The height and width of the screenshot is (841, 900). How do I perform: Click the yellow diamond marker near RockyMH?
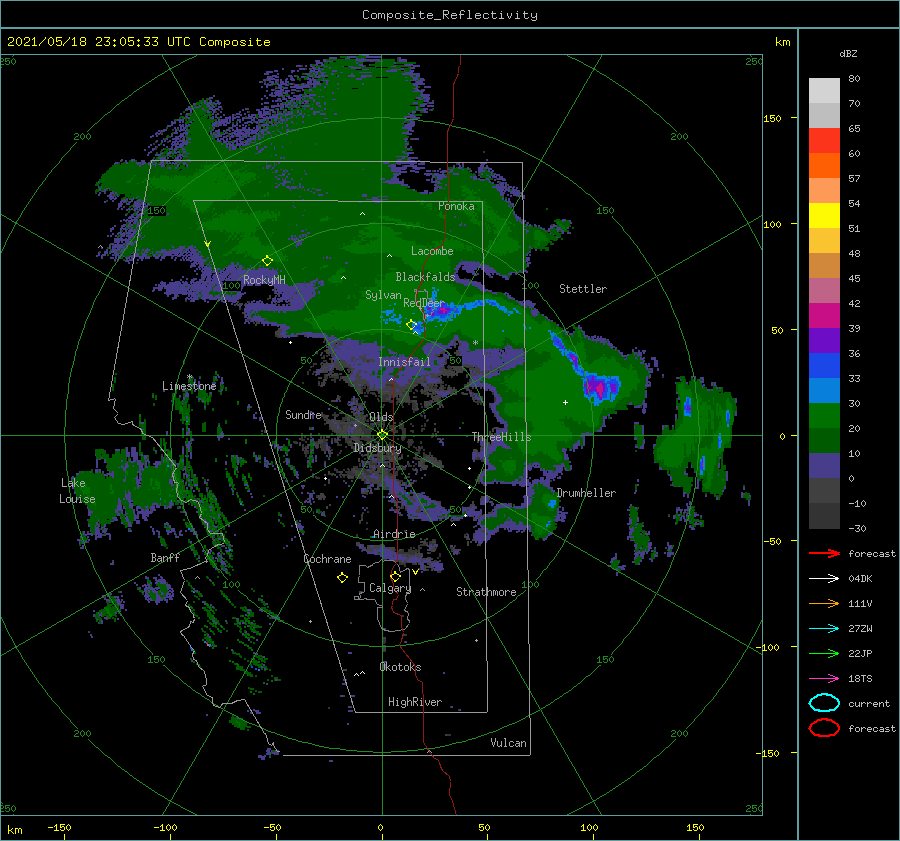(267, 261)
